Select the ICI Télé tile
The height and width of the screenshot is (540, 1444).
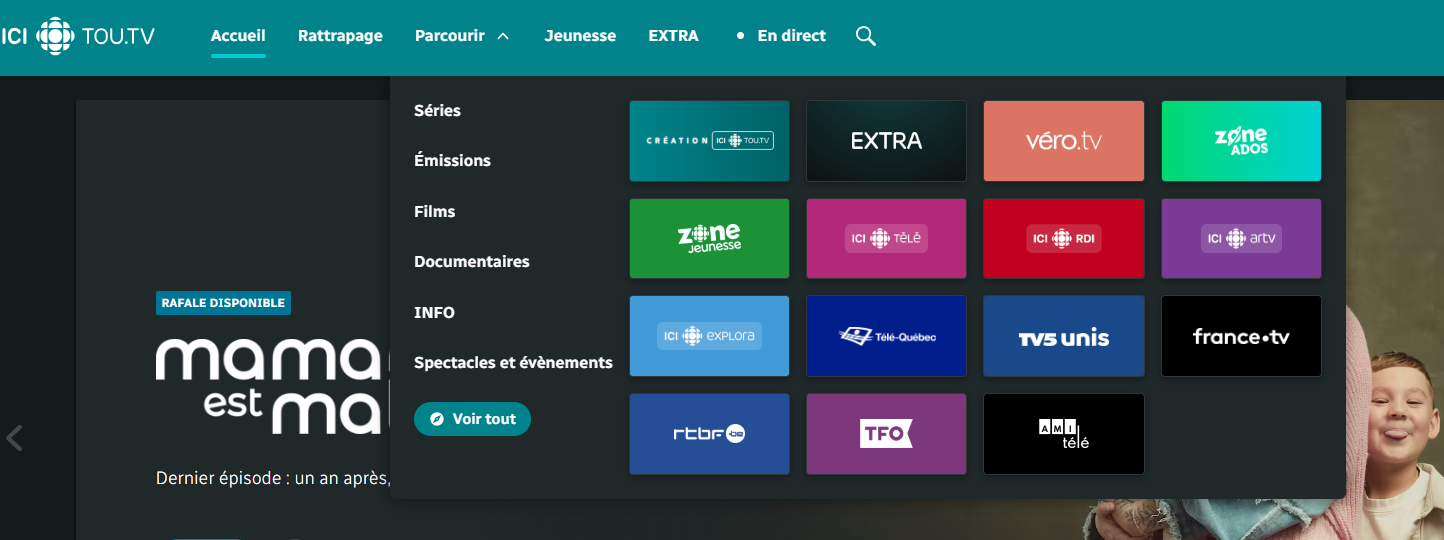coord(886,238)
